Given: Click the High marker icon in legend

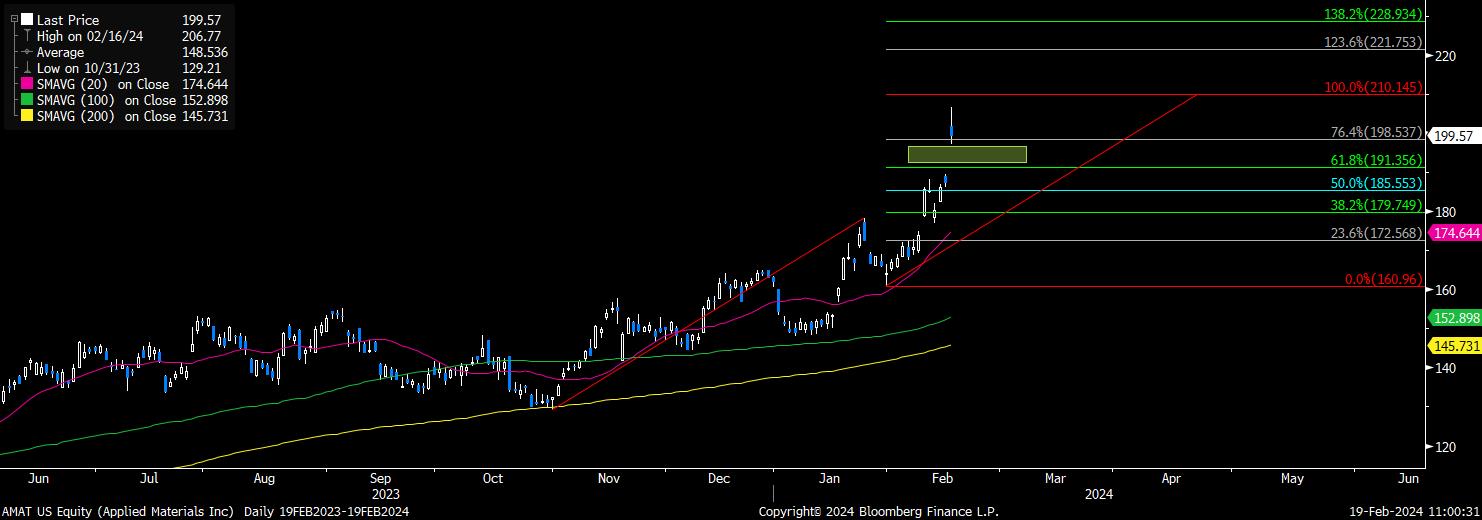Looking at the screenshot, I should point(26,35).
